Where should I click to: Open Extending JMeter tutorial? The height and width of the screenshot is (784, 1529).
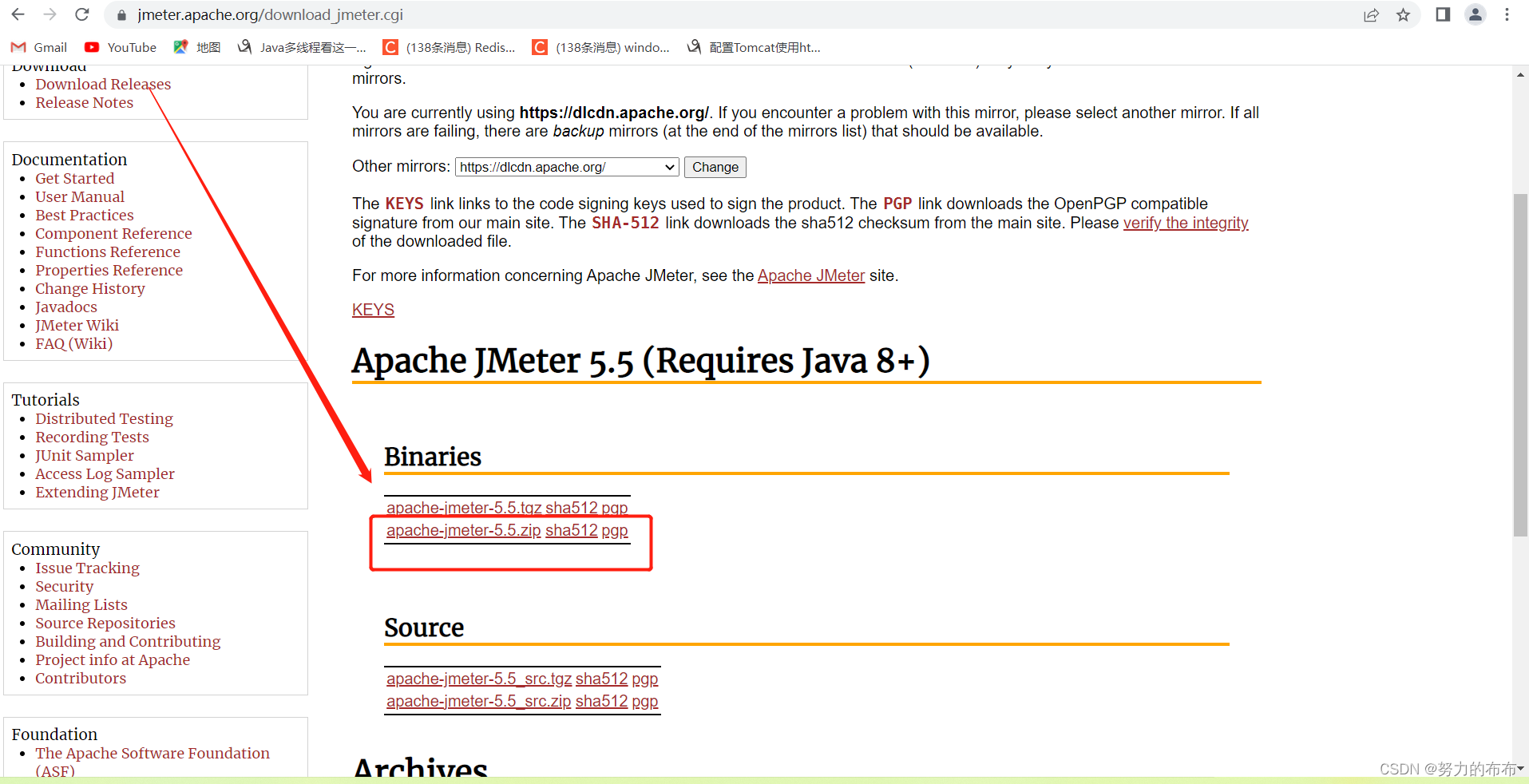coord(97,492)
